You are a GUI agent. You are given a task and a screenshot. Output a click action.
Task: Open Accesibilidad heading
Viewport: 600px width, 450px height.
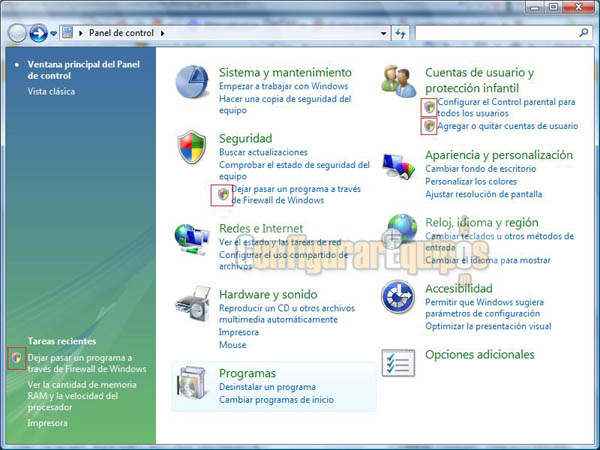[459, 288]
